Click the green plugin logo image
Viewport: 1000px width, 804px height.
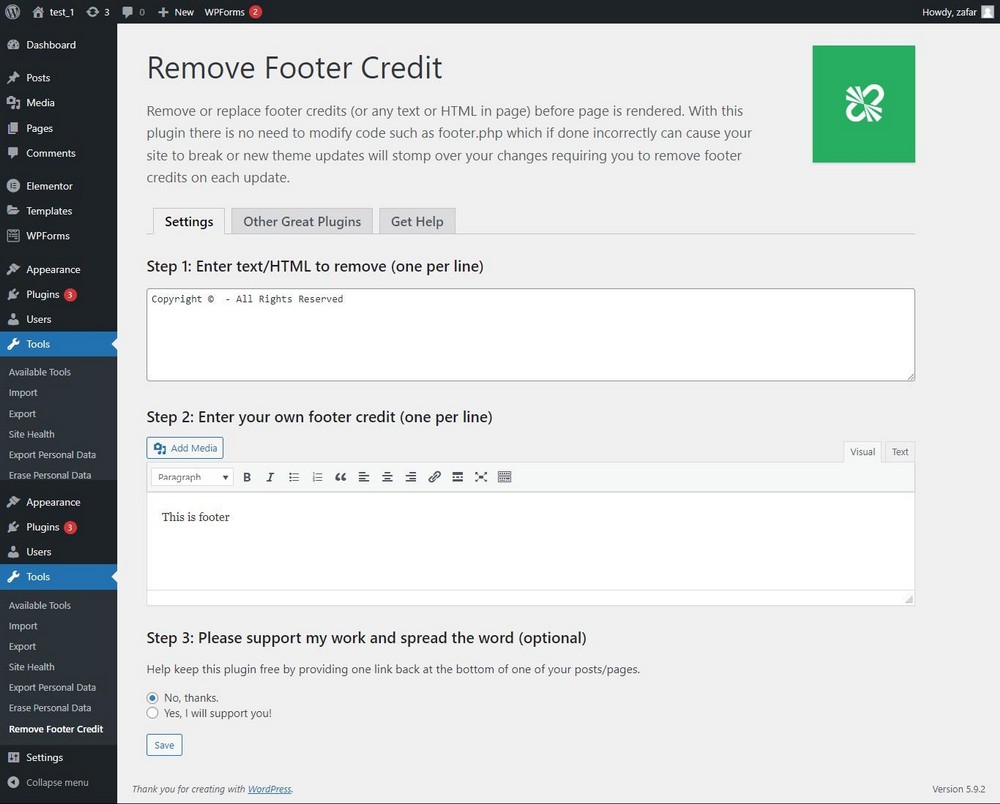point(864,104)
